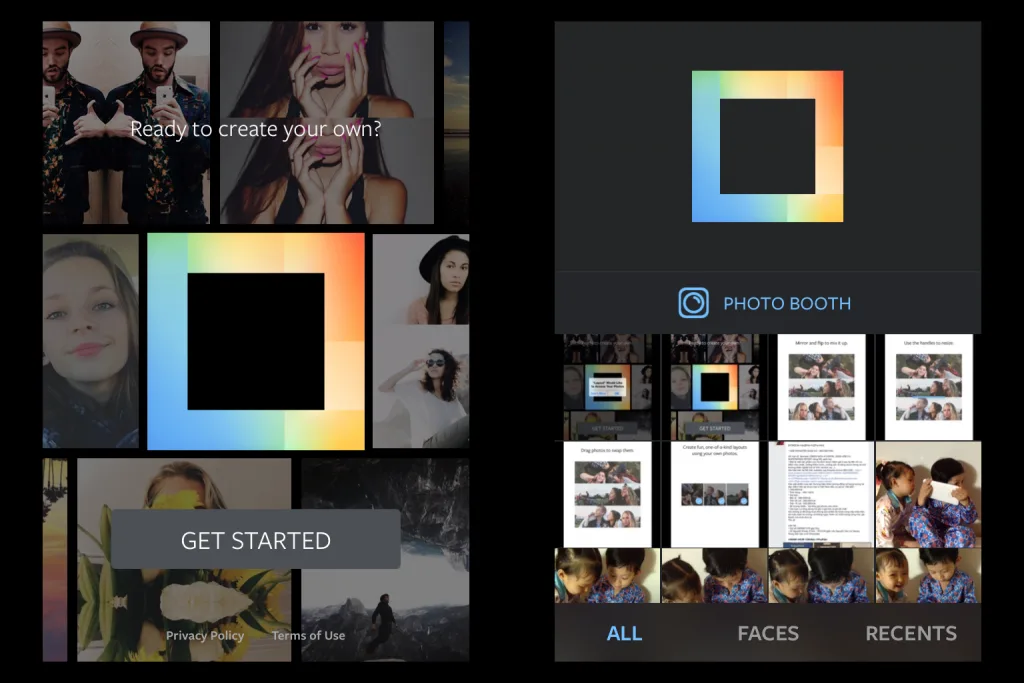
Task: Tap the mountain hiker landscape photo
Action: [x=385, y=560]
